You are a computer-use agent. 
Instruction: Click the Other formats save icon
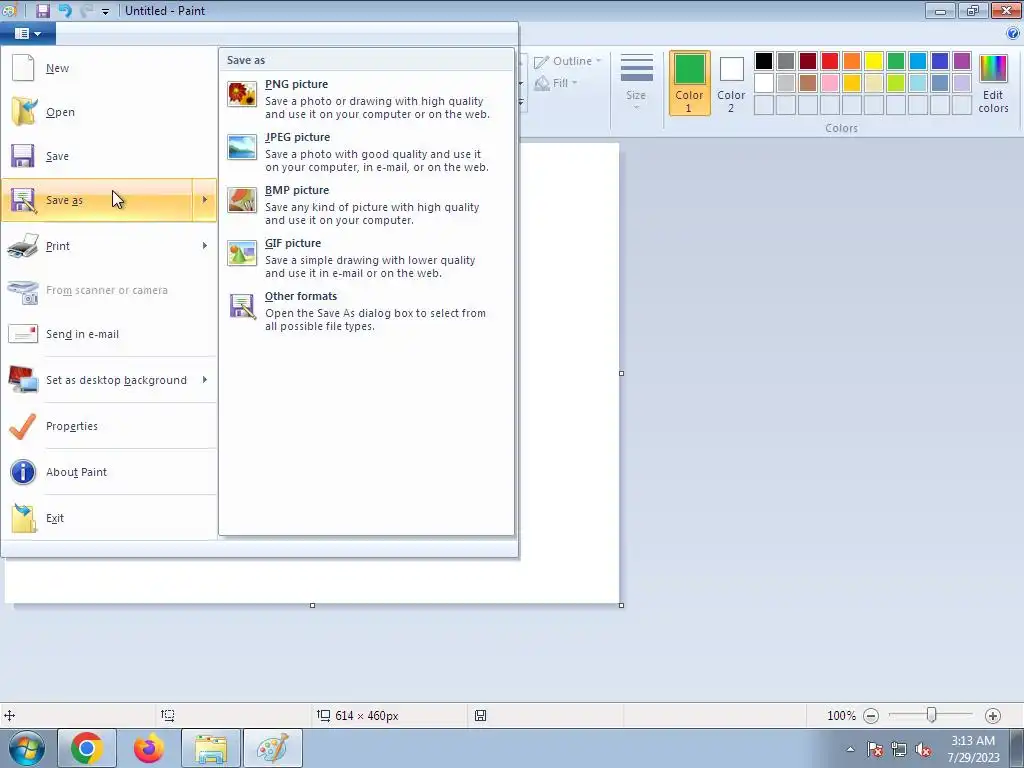point(242,306)
